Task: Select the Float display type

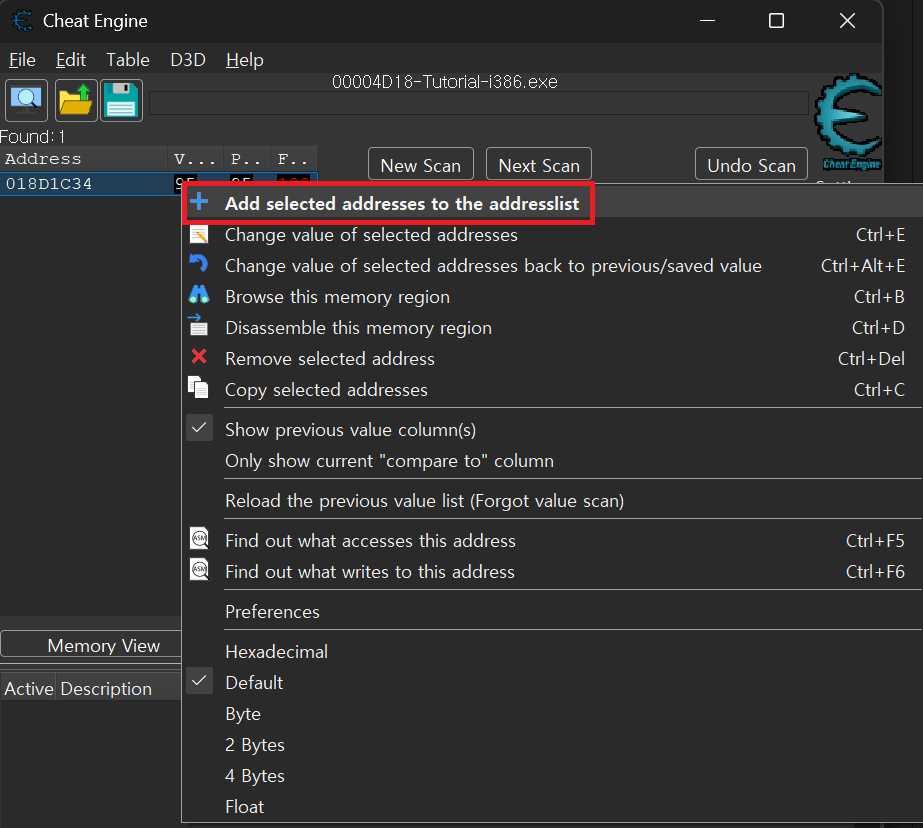Action: [245, 807]
